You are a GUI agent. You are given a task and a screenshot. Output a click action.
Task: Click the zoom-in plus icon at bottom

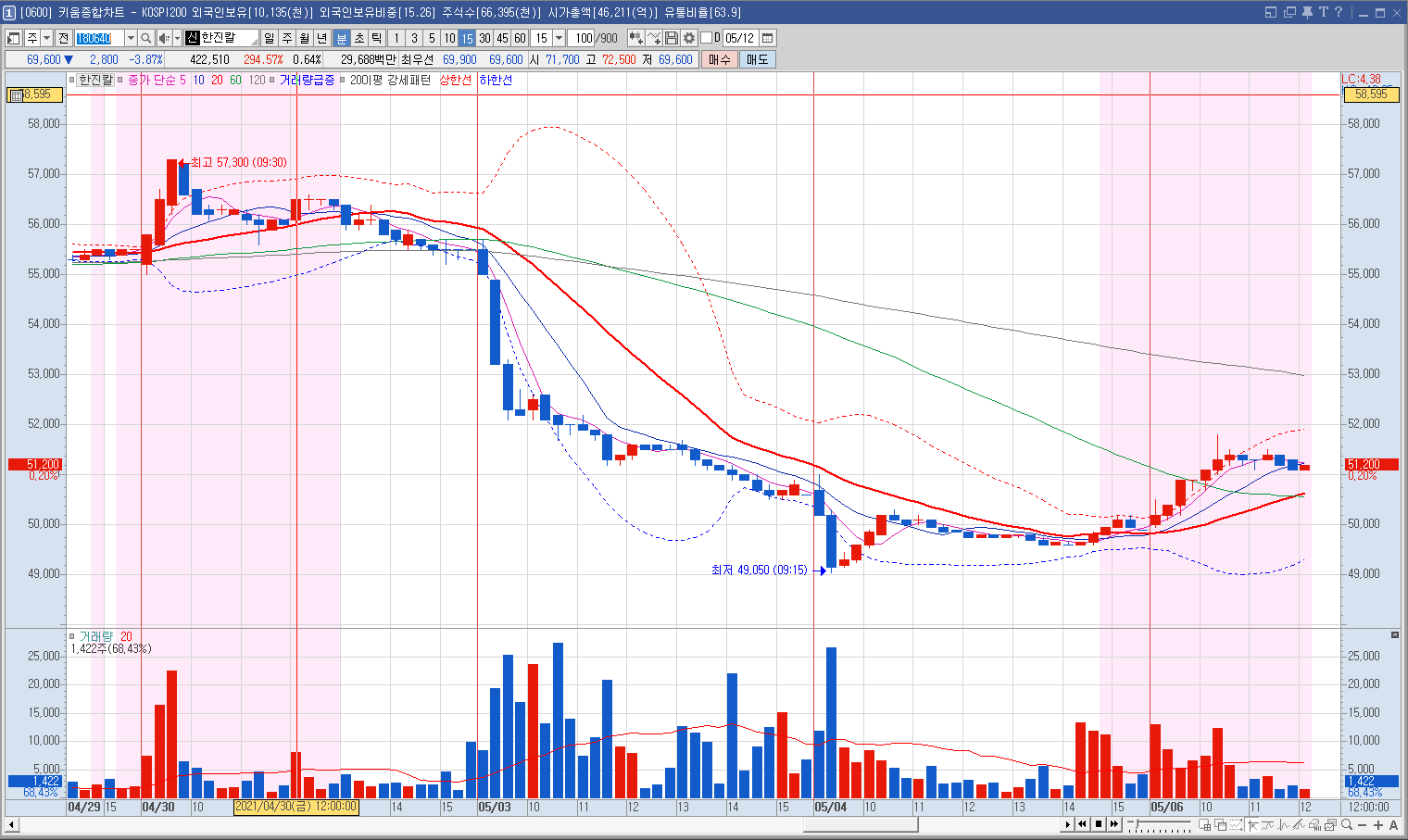point(1377,824)
